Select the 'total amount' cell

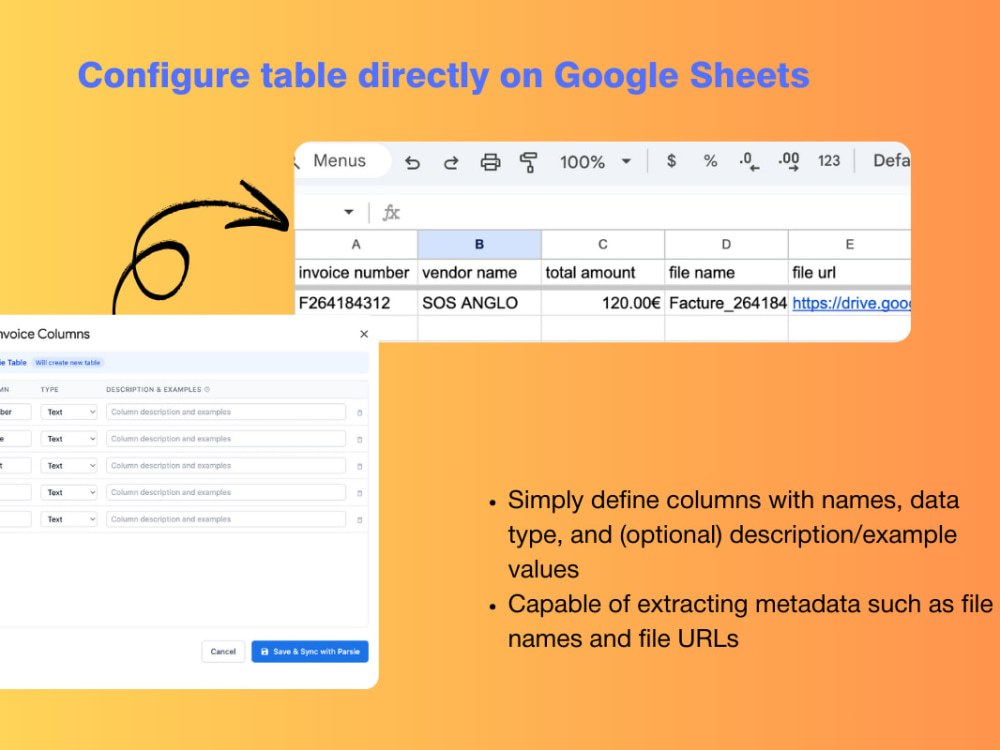tap(603, 272)
